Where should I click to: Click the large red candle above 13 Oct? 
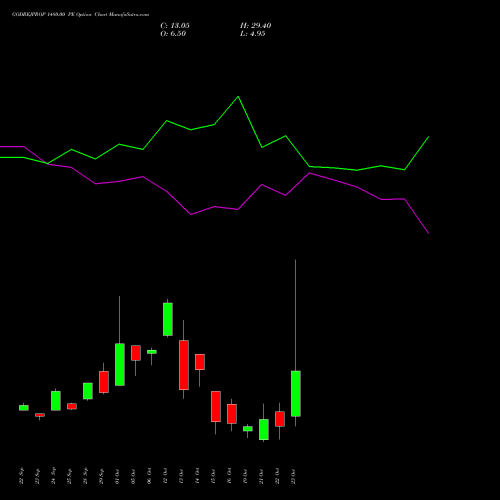(x=184, y=365)
